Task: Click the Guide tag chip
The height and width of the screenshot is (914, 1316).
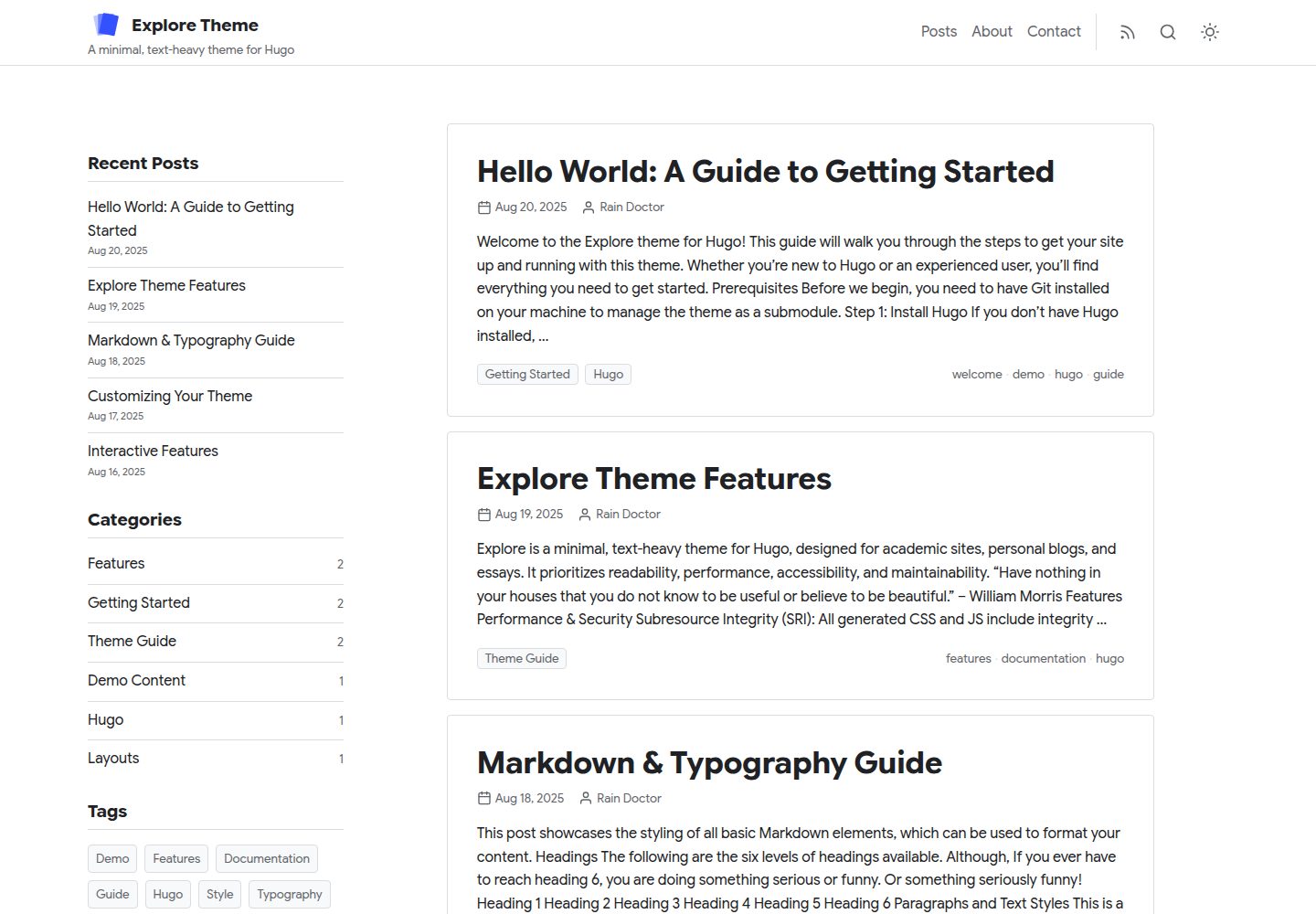Action: [112, 894]
